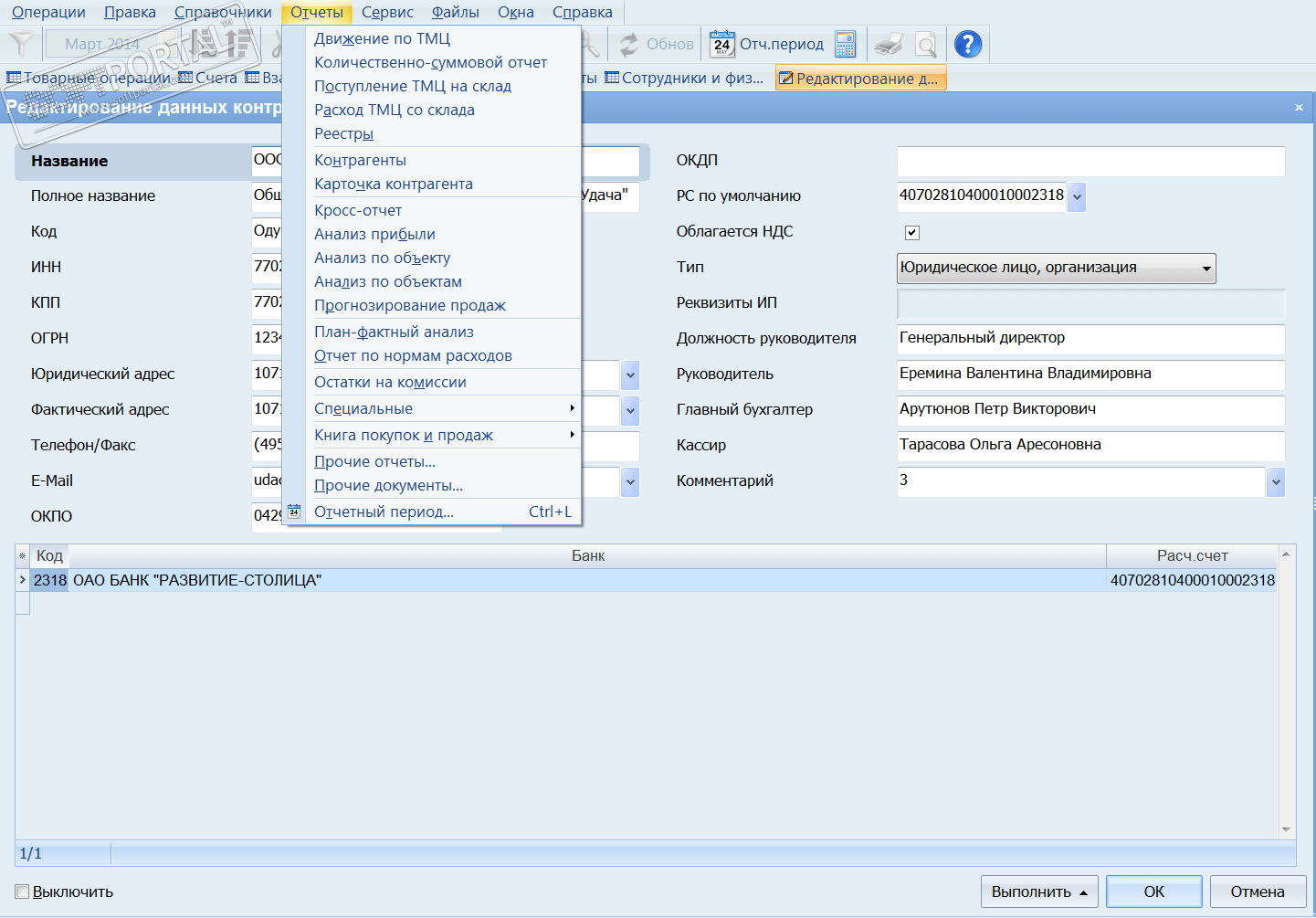1316x918 pixels.
Task: Expand the E-Mail dropdown arrow
Action: (630, 481)
